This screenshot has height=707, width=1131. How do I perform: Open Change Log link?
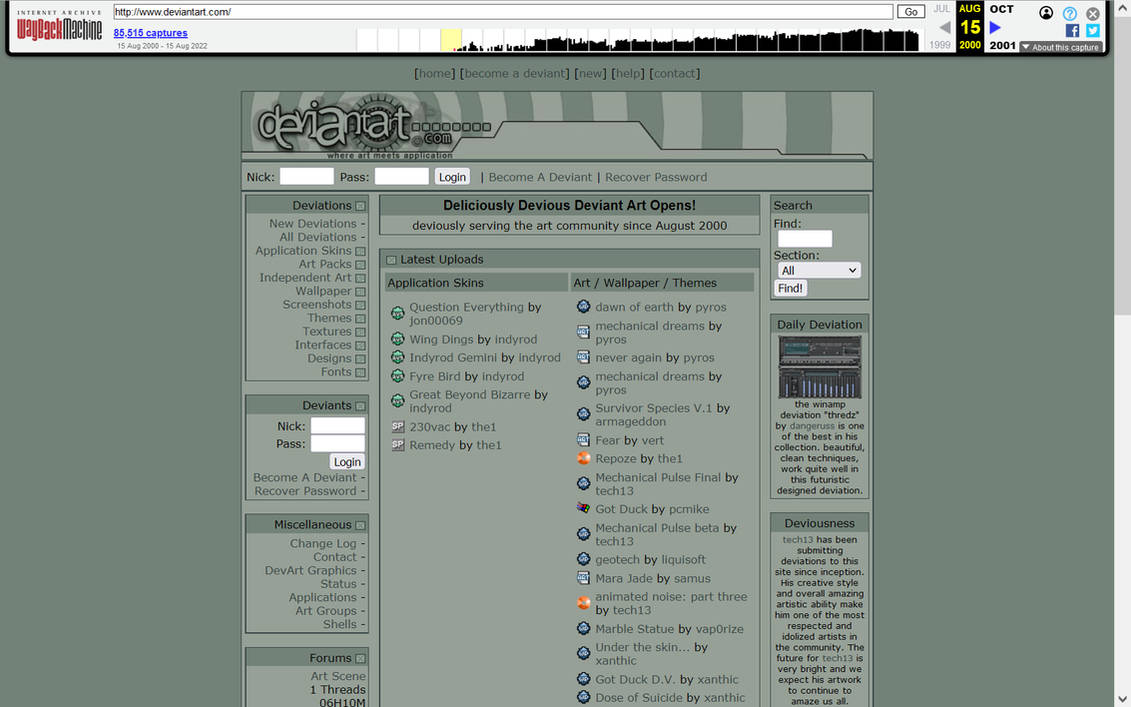323,543
